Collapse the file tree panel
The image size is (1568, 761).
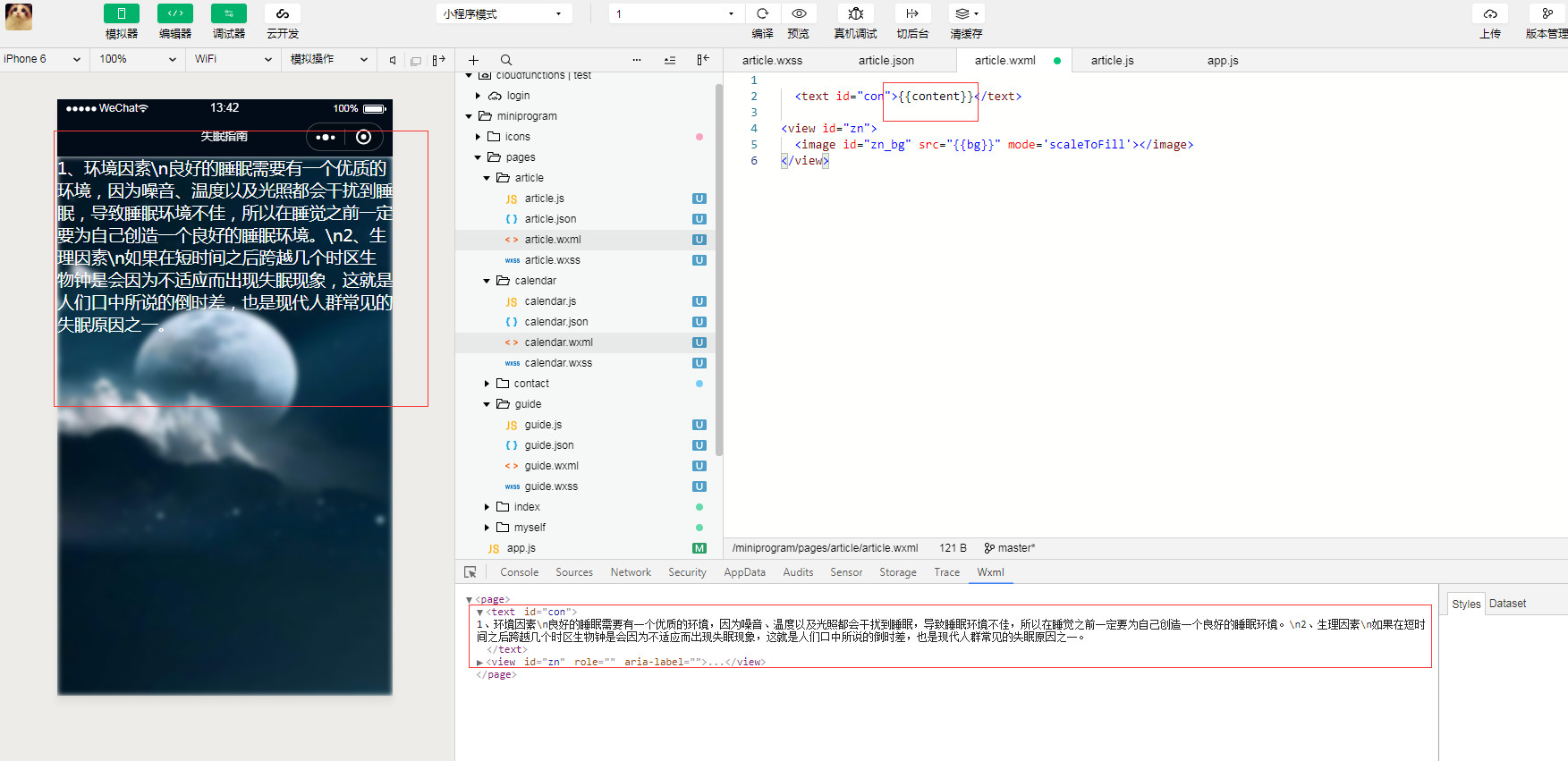tap(703, 60)
